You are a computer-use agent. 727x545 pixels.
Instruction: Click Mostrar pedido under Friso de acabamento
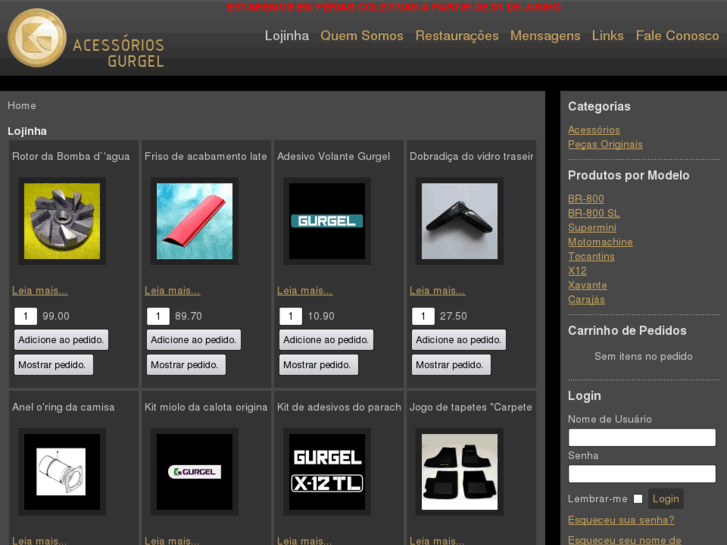[x=186, y=365]
